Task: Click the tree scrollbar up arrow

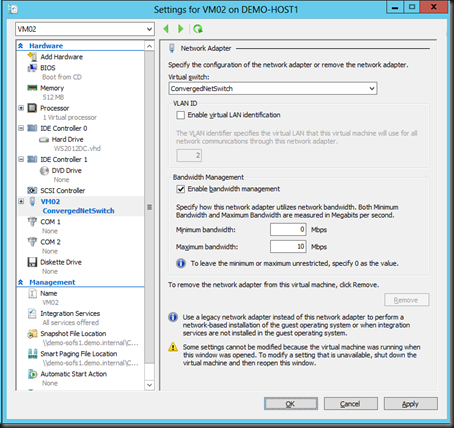Action: click(149, 46)
